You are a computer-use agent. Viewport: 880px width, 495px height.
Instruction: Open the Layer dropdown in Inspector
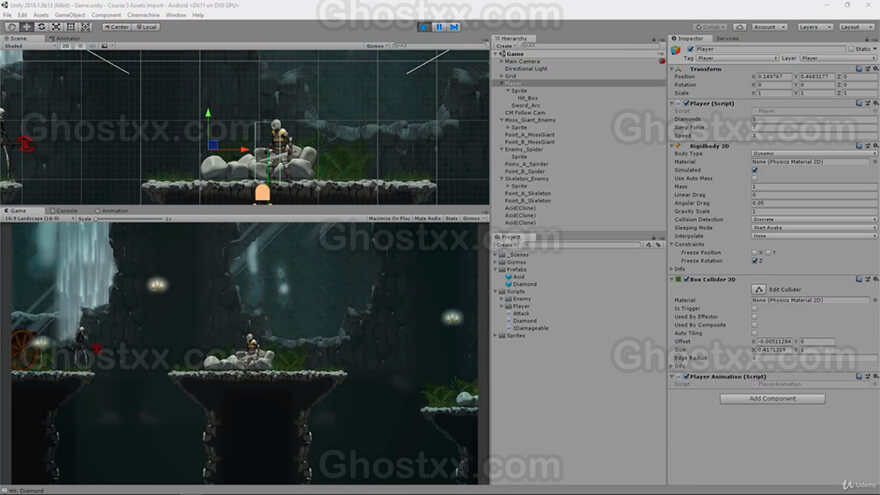click(838, 58)
